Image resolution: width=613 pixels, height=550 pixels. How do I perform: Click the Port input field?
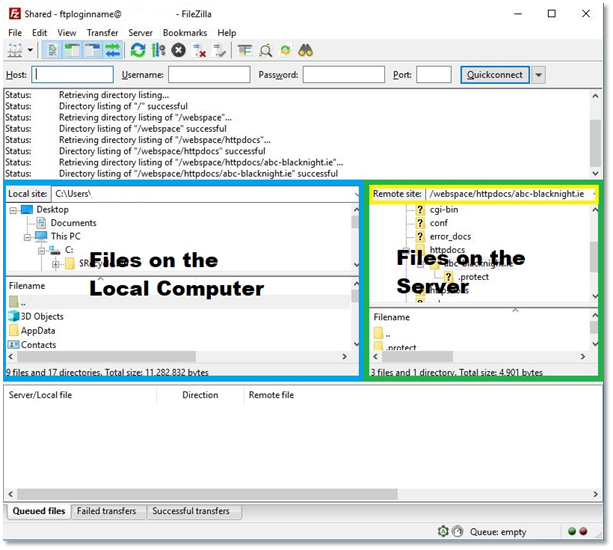[434, 74]
